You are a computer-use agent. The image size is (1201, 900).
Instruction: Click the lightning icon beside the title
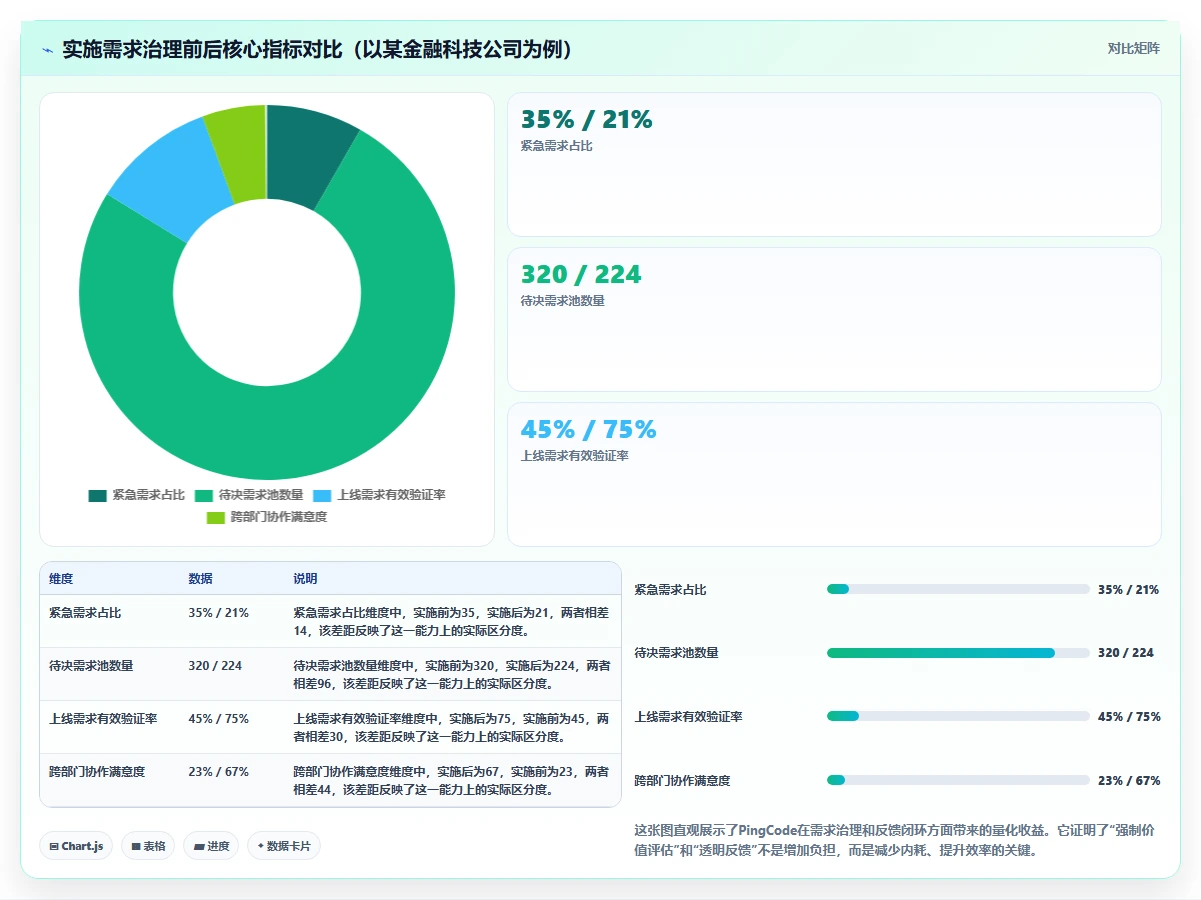coord(48,50)
